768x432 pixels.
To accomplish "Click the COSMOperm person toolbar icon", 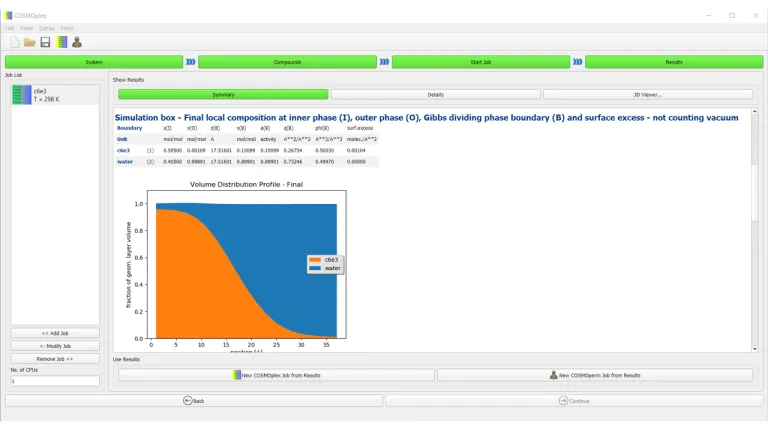I will [x=77, y=43].
